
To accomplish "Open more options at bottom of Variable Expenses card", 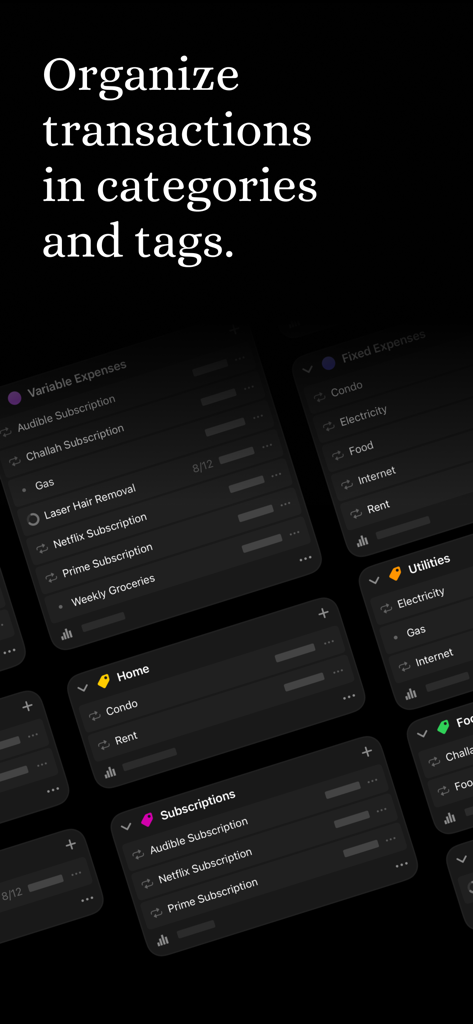I will point(305,559).
